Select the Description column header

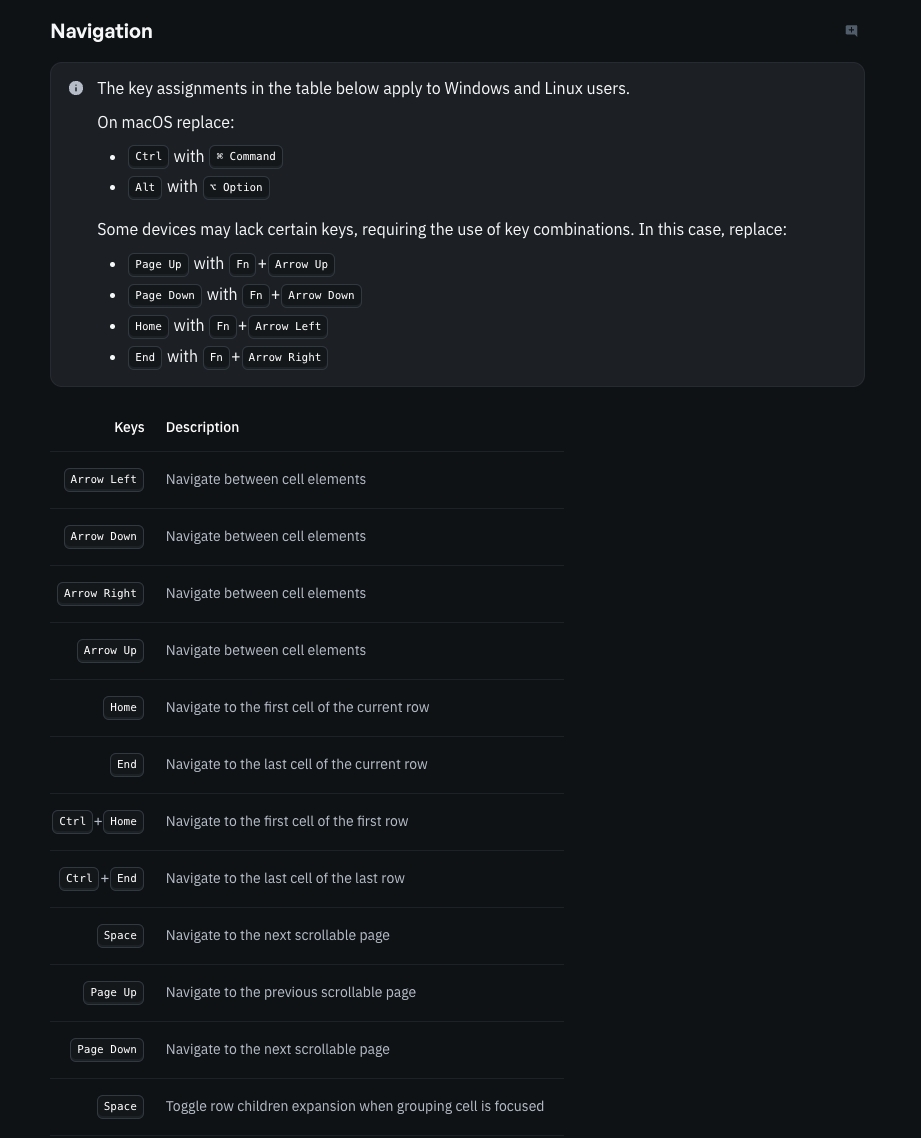click(202, 427)
